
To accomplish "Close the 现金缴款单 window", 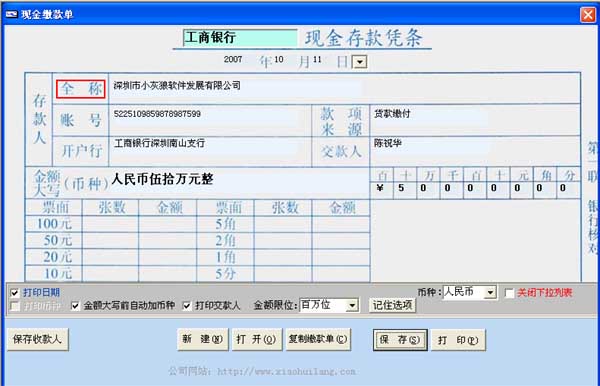I will click(587, 15).
